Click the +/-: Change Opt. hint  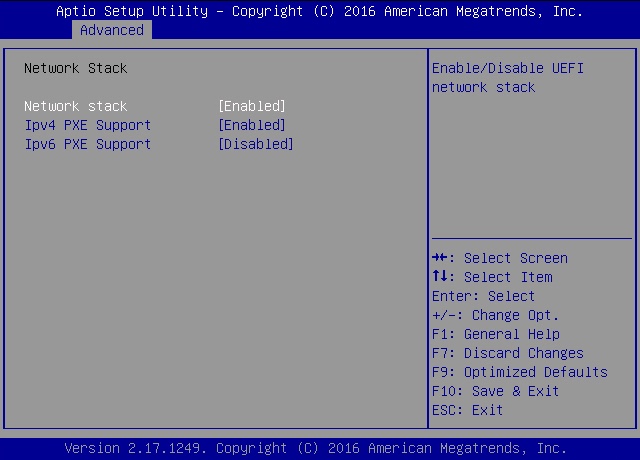pos(495,315)
